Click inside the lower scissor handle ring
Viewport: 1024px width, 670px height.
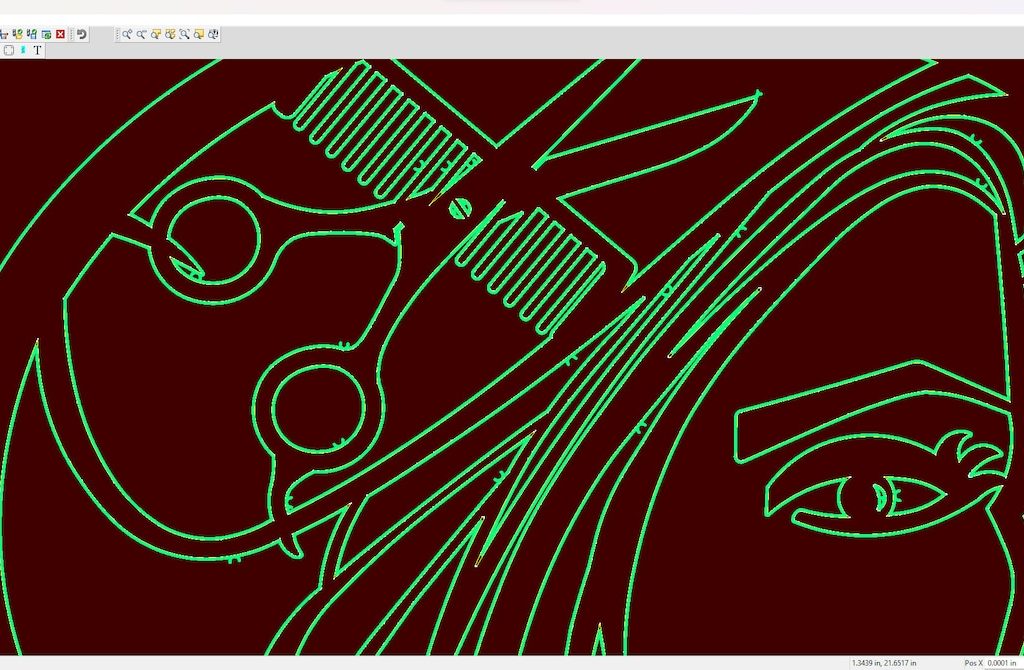coord(316,408)
